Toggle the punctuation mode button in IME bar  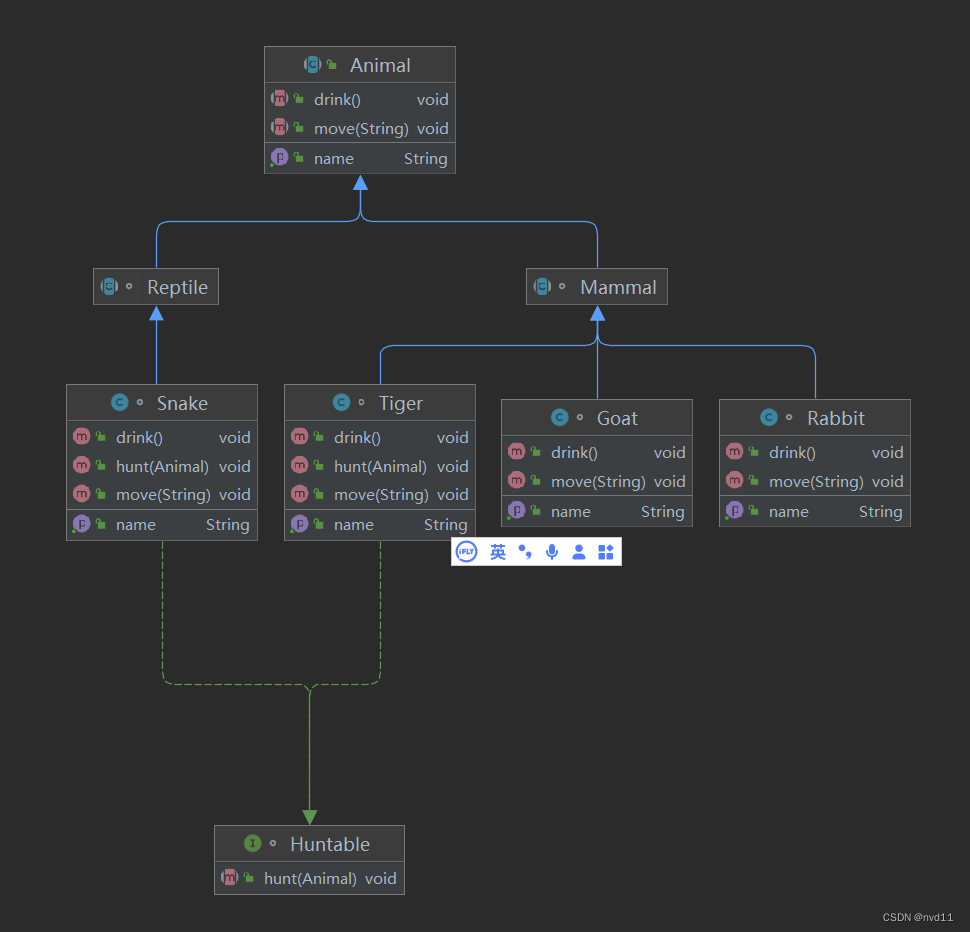click(525, 552)
